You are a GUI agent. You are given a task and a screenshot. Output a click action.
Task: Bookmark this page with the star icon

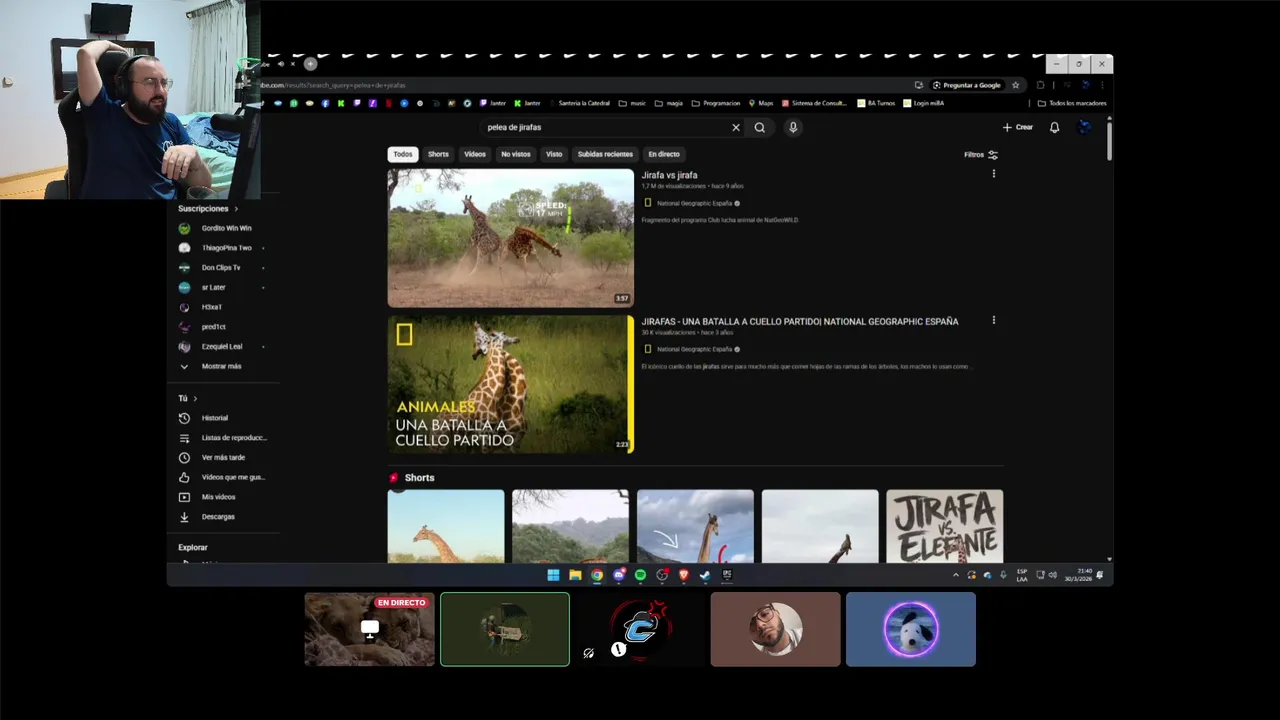(1015, 85)
